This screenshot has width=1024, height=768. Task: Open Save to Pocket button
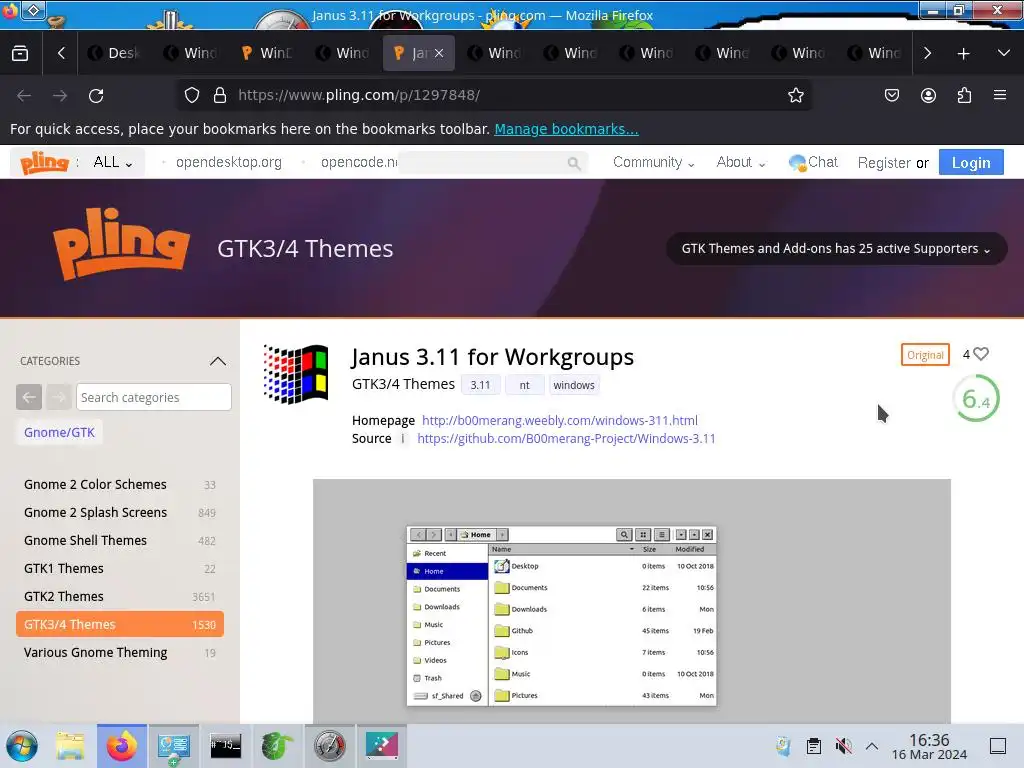point(891,95)
